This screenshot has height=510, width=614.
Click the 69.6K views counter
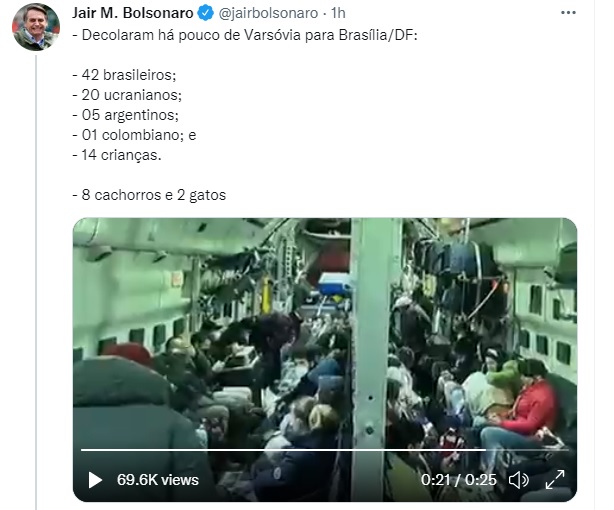pyautogui.click(x=158, y=480)
